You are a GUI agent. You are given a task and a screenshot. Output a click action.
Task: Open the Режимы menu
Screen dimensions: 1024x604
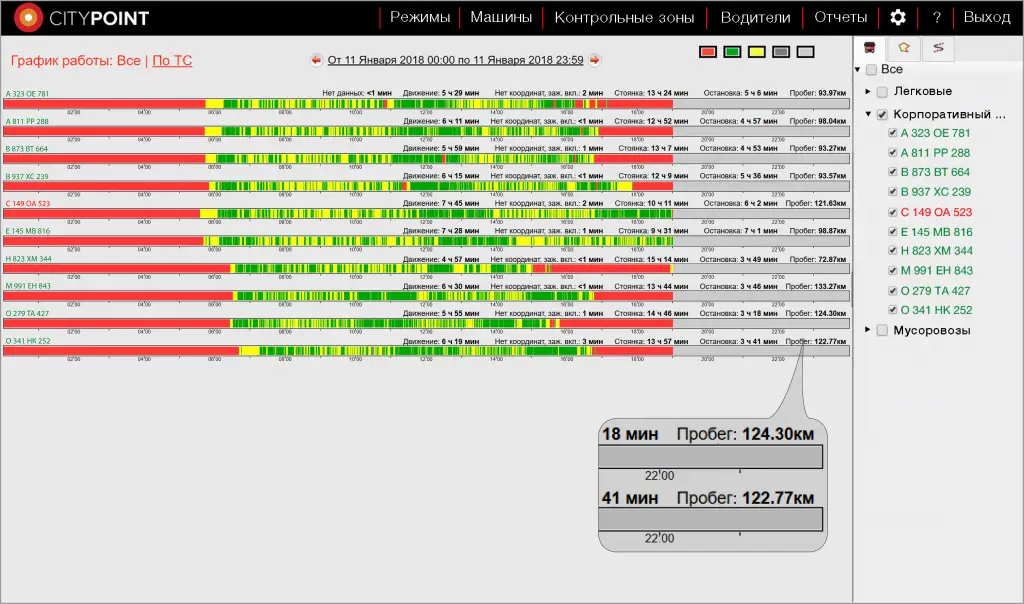coord(420,18)
